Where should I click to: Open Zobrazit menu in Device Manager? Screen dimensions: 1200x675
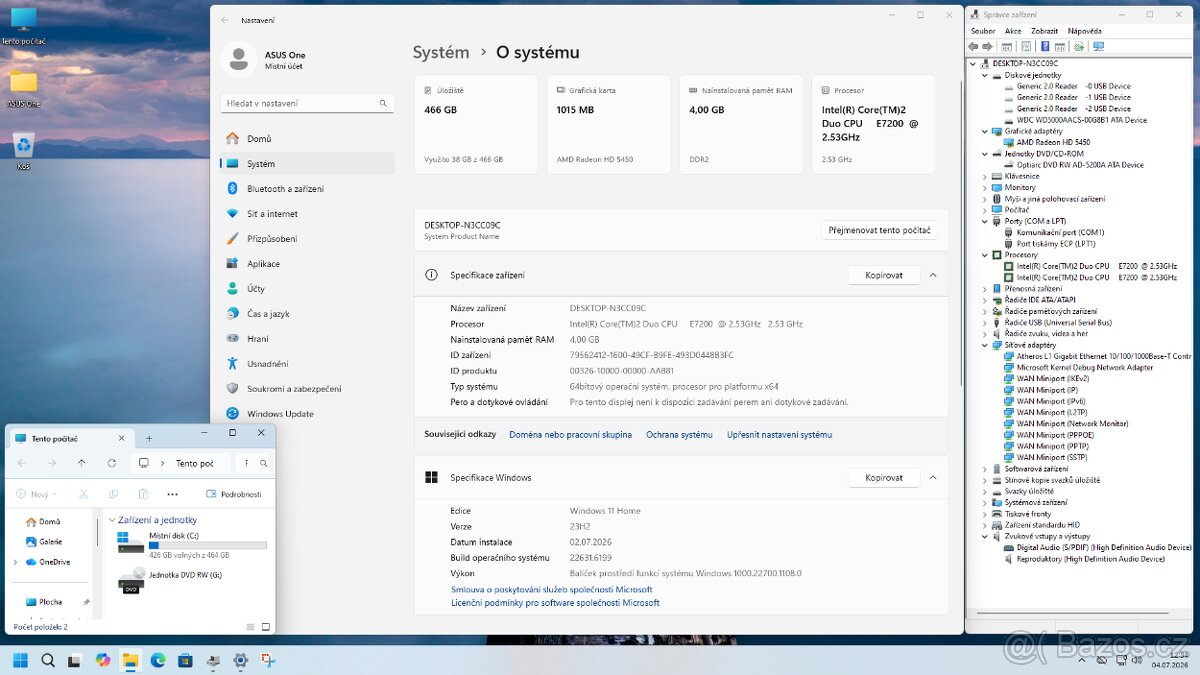click(1044, 31)
